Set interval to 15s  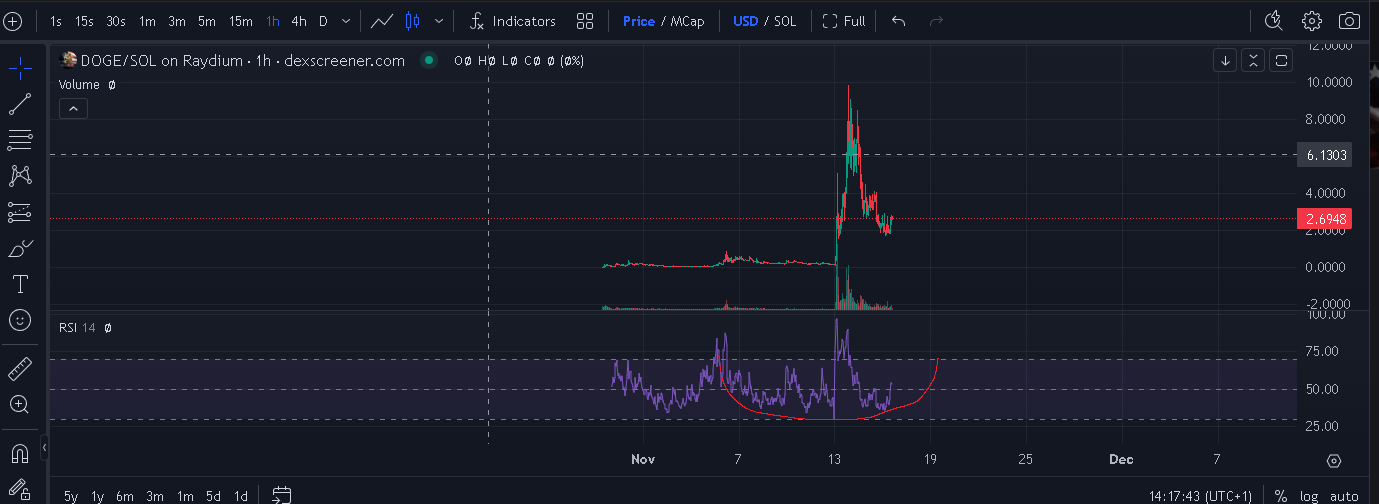(x=85, y=20)
